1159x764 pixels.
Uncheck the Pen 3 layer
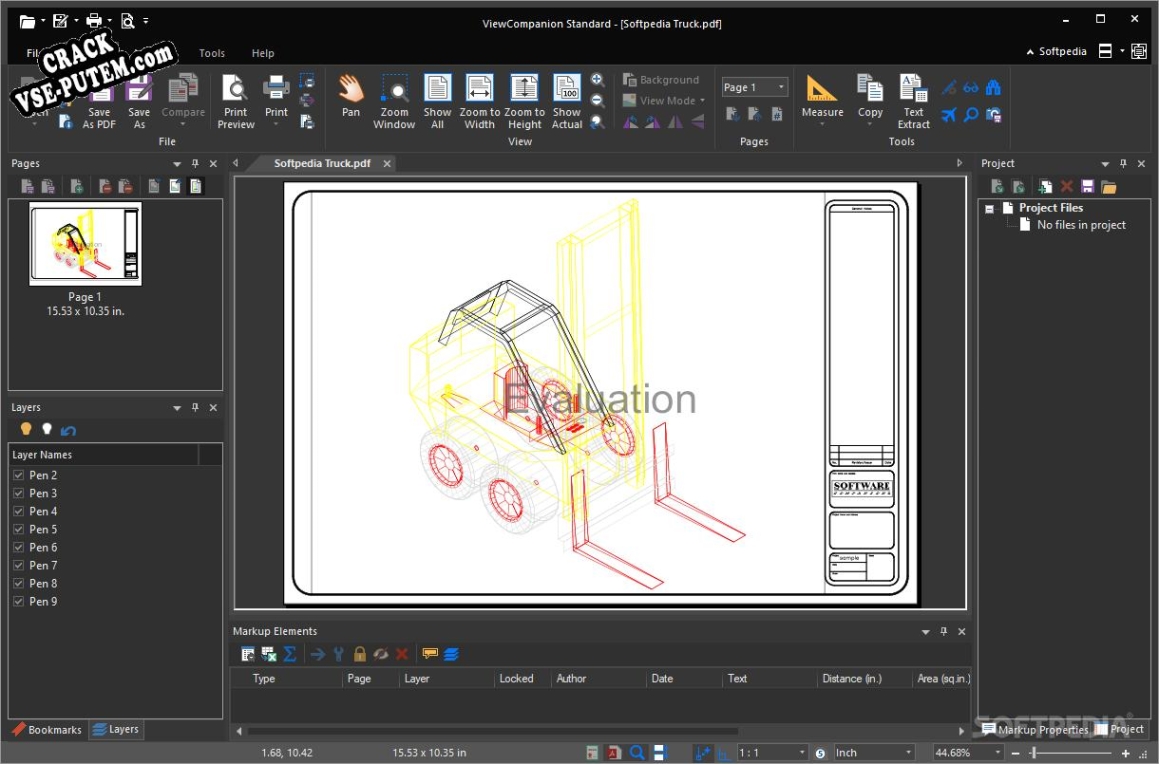pos(18,493)
